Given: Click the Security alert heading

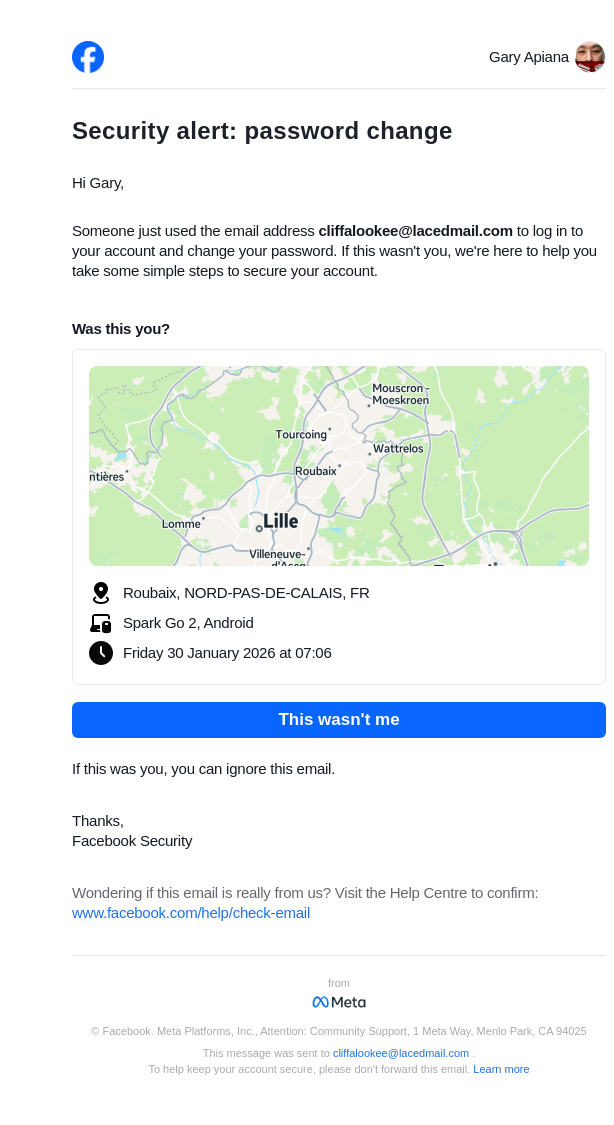Looking at the screenshot, I should tap(262, 131).
